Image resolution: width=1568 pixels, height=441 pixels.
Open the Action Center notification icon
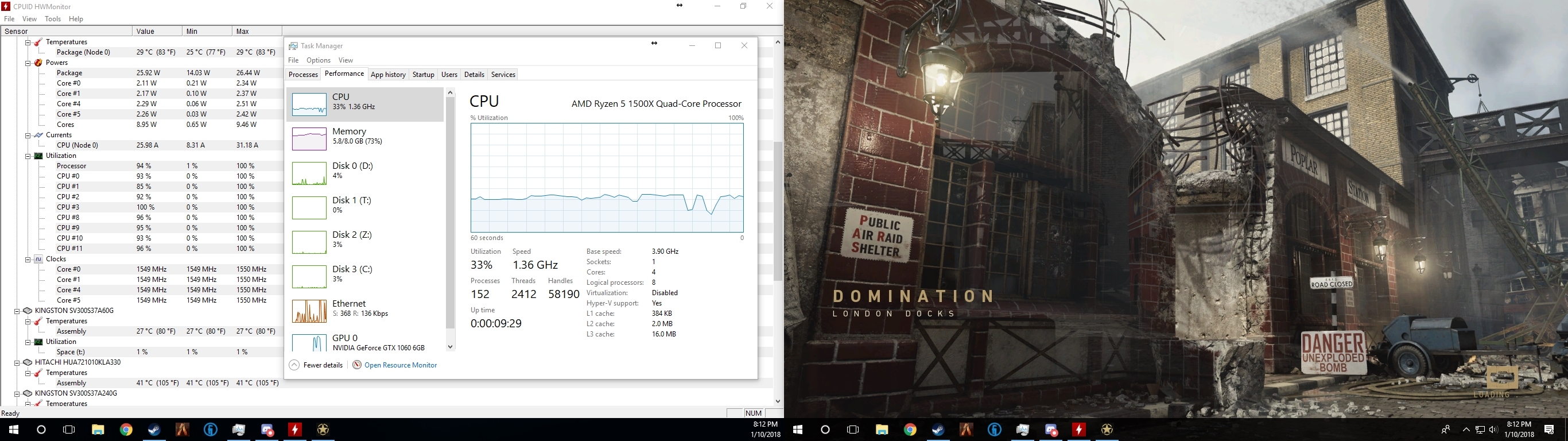tap(1549, 430)
